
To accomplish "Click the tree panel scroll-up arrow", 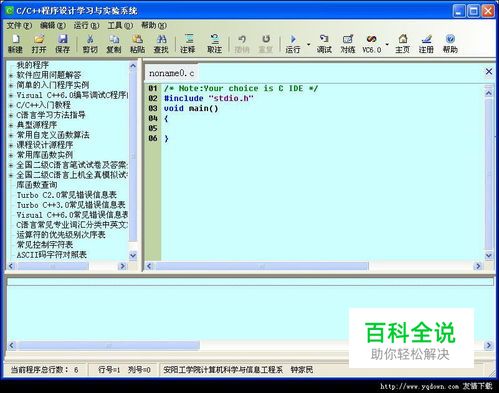I will tap(133, 66).
